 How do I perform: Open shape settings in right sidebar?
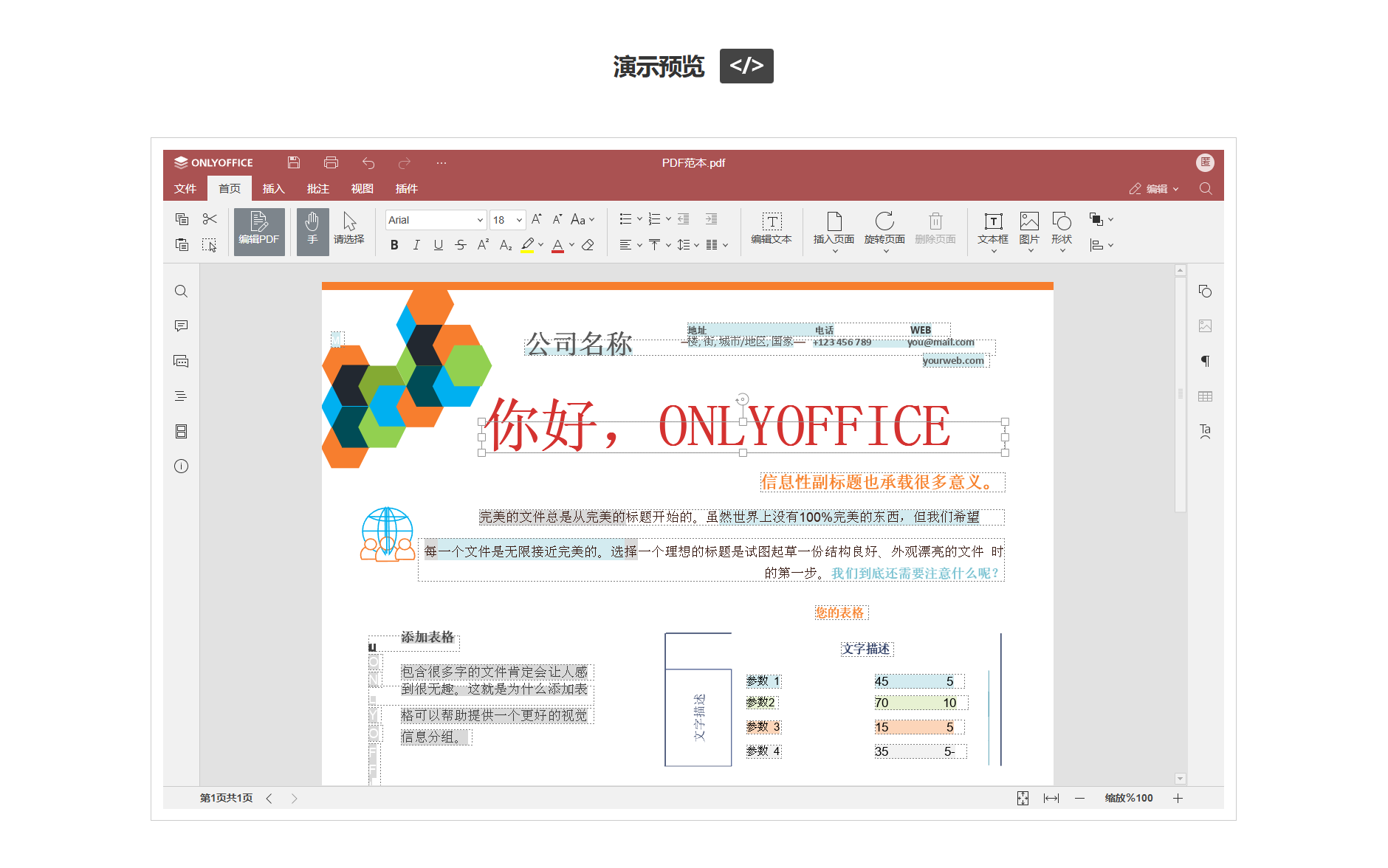click(x=1205, y=292)
